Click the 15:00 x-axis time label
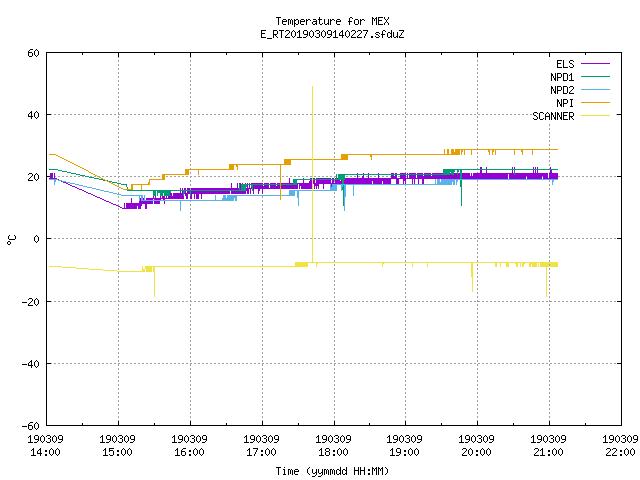 pos(118,452)
